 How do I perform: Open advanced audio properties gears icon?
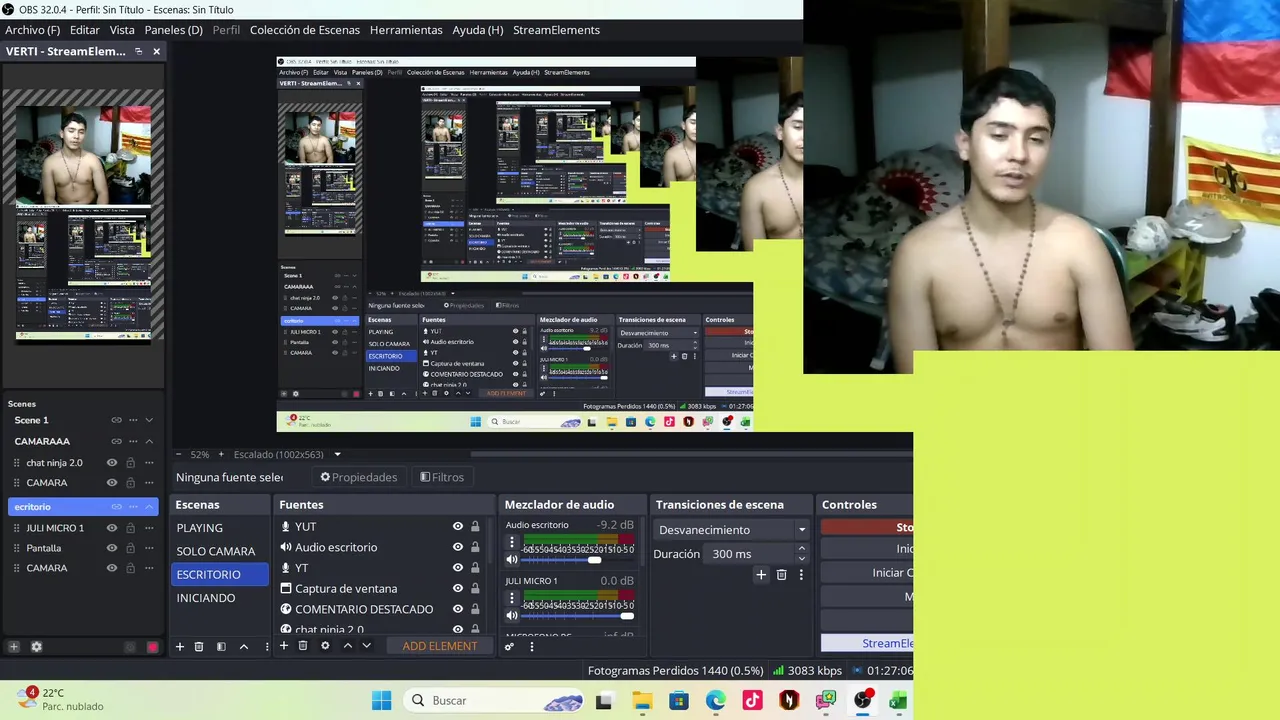(510, 647)
